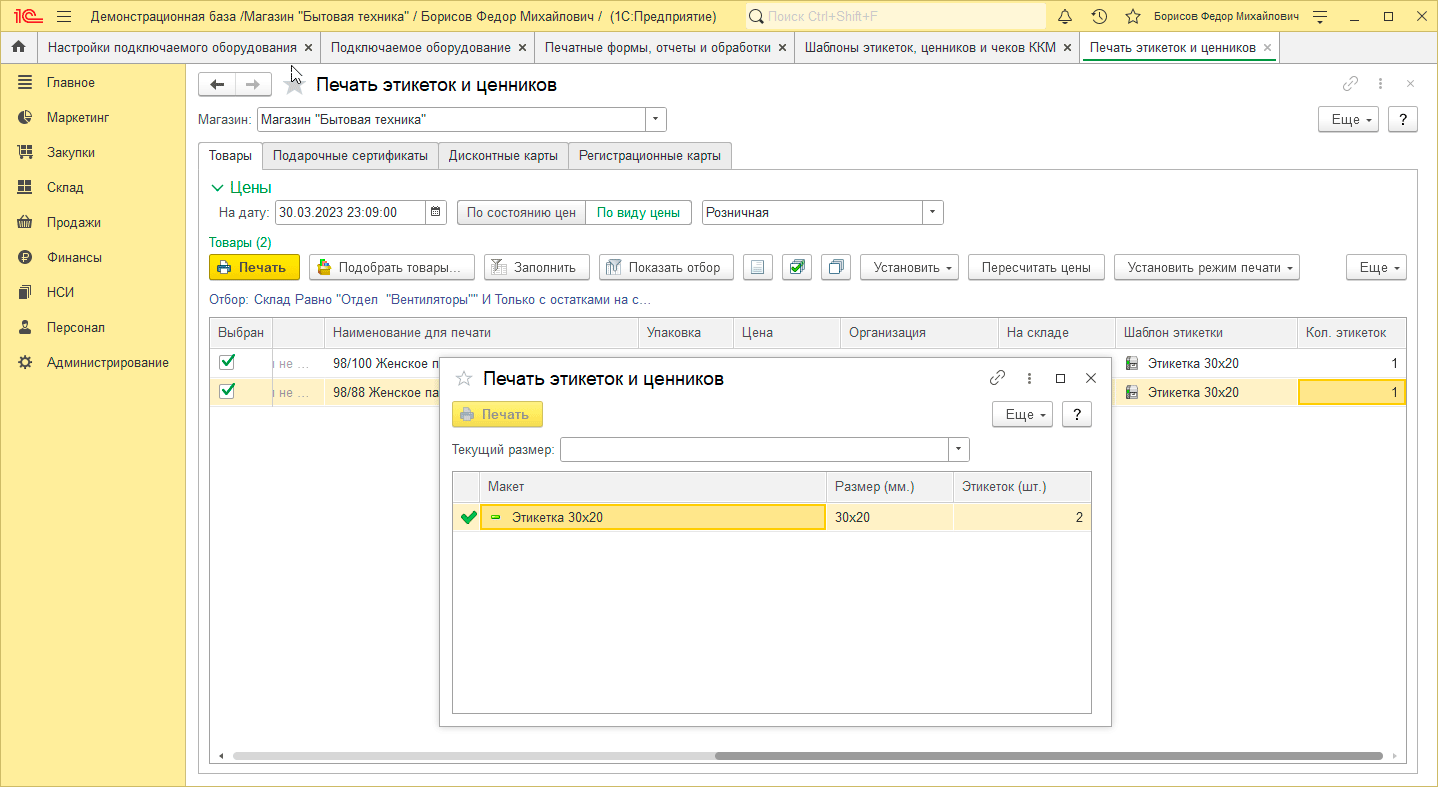This screenshot has height=787, width=1438.
Task: Click the copy rows toolbar icon
Action: point(835,267)
